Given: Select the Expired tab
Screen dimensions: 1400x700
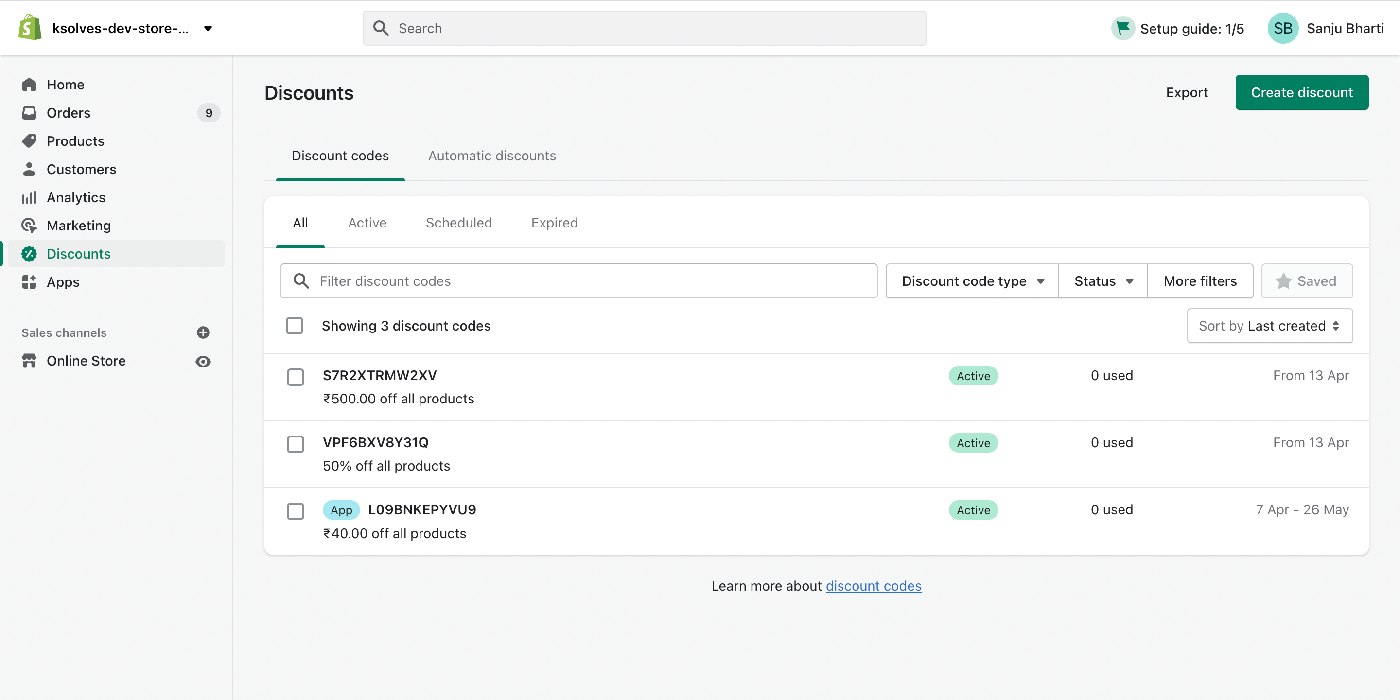Looking at the screenshot, I should [x=554, y=223].
